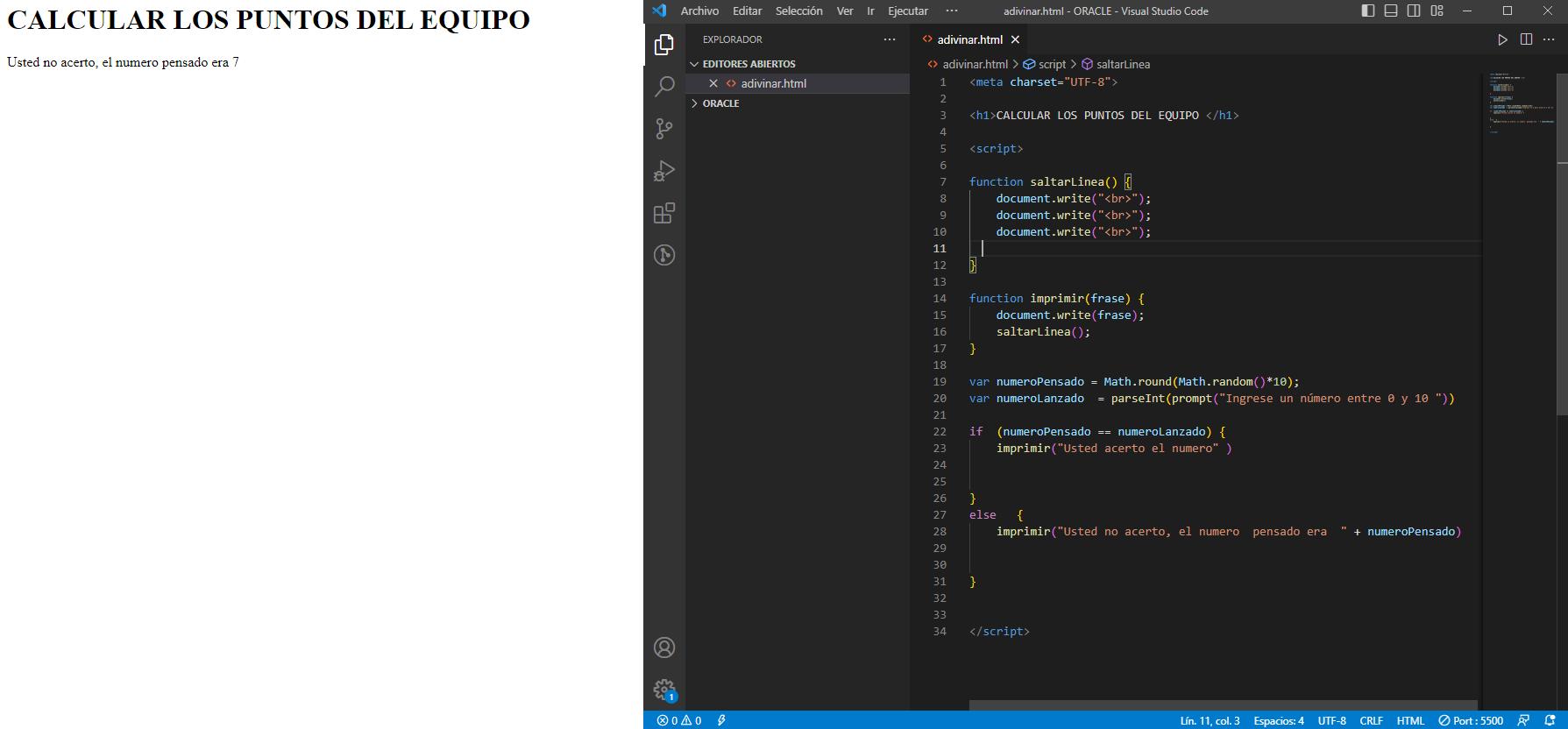Collapse the Editores Abiertos section
Image resolution: width=1568 pixels, height=729 pixels.
798,64
